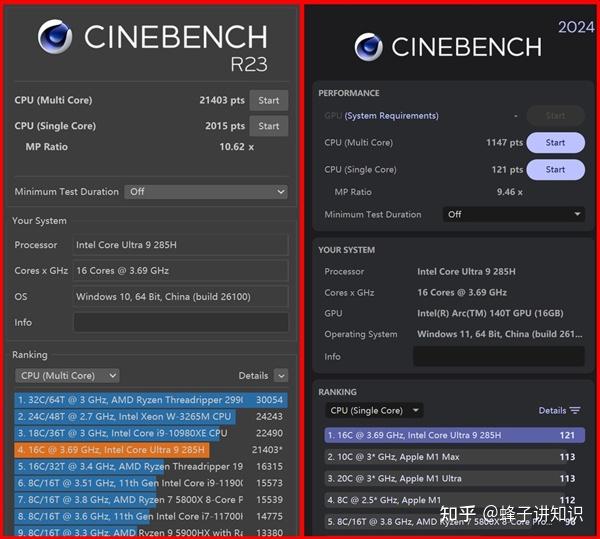Select 11th Gen Intel Core i9-1190 row
Viewport: 600px width, 539px height.
point(151,483)
